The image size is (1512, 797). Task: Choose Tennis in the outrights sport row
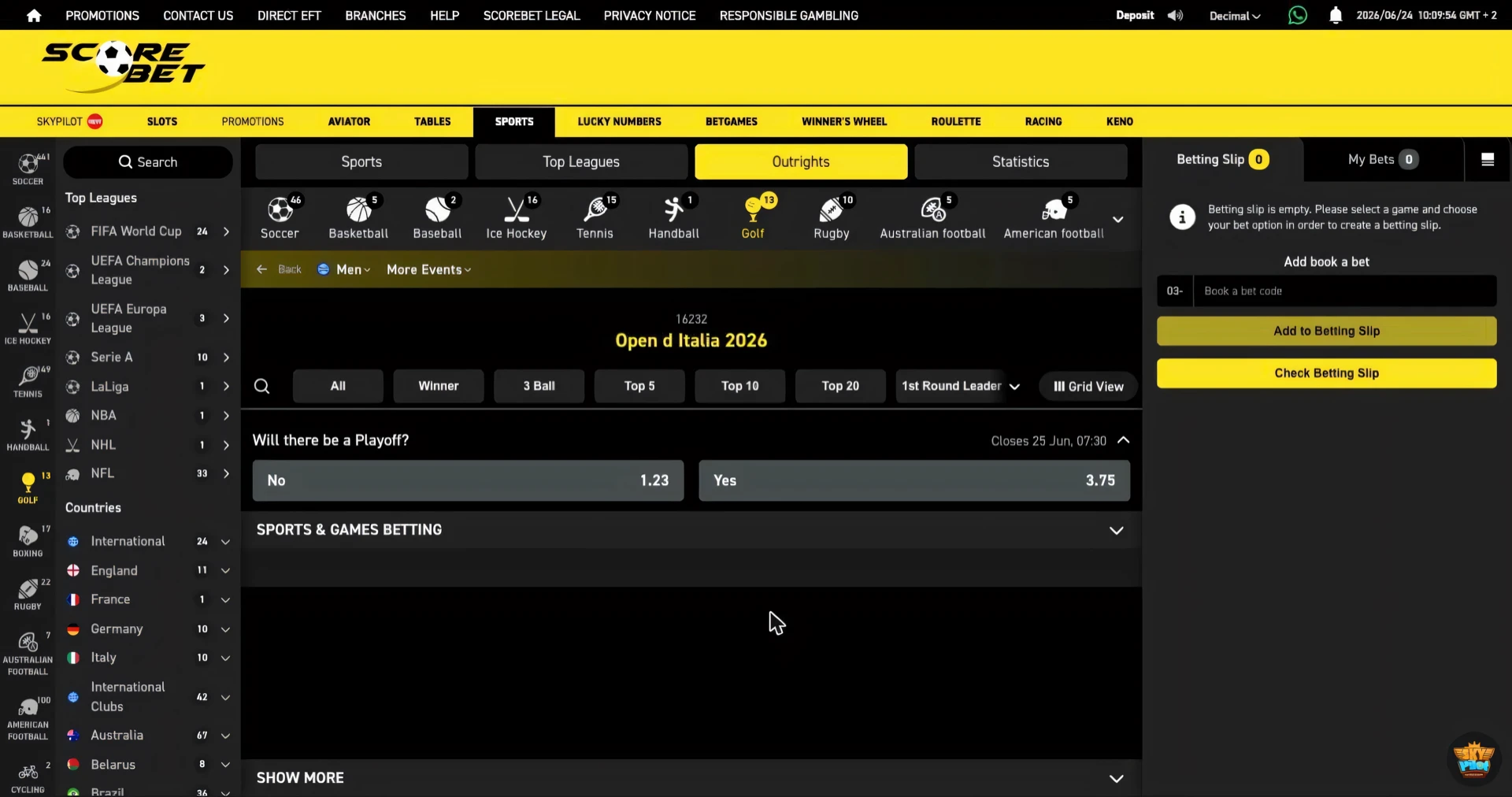[x=595, y=217]
